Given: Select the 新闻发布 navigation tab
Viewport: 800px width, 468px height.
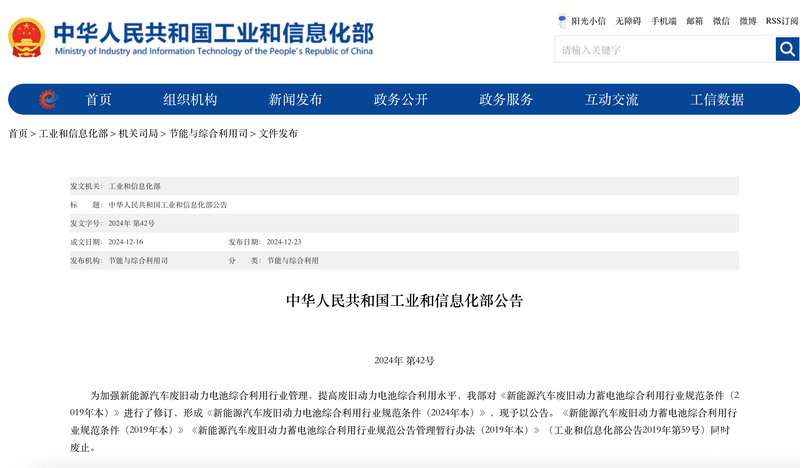Looking at the screenshot, I should (x=295, y=100).
